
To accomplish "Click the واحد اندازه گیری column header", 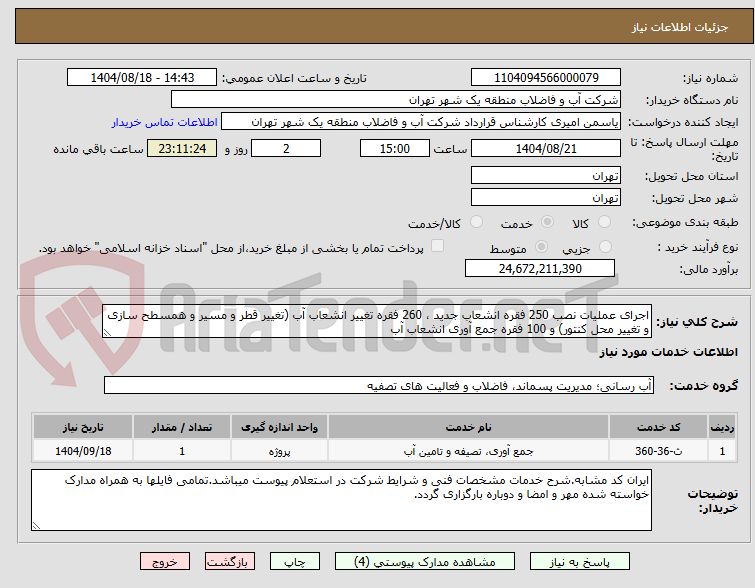I will pyautogui.click(x=279, y=427).
